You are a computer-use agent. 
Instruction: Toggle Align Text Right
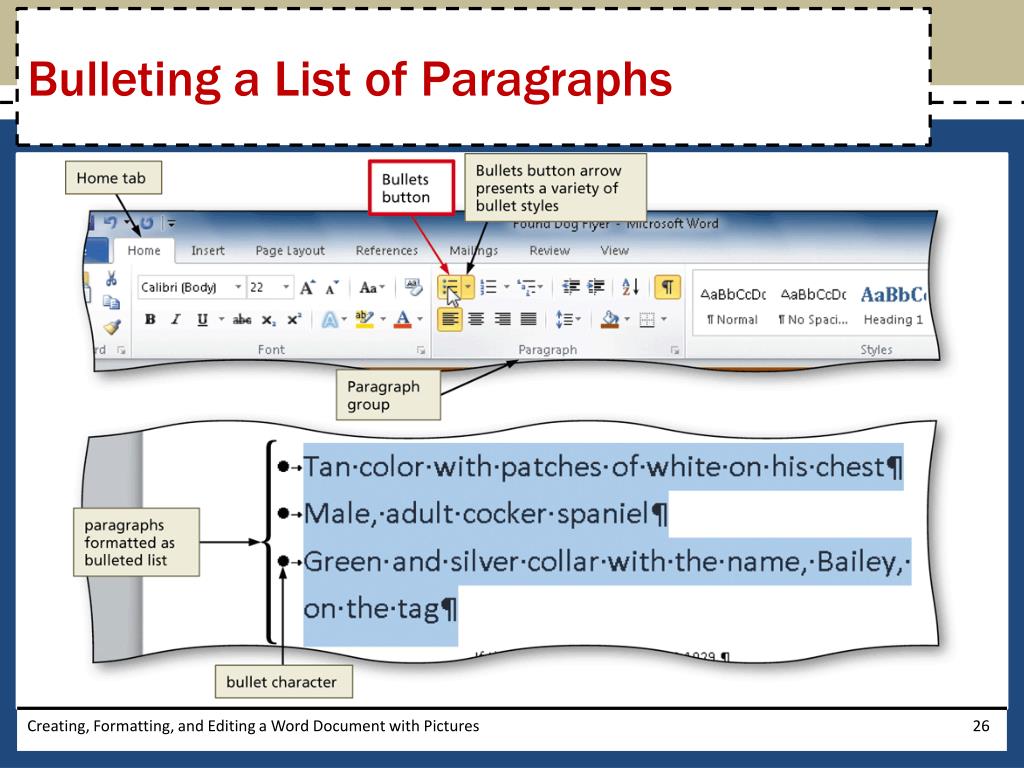point(502,319)
